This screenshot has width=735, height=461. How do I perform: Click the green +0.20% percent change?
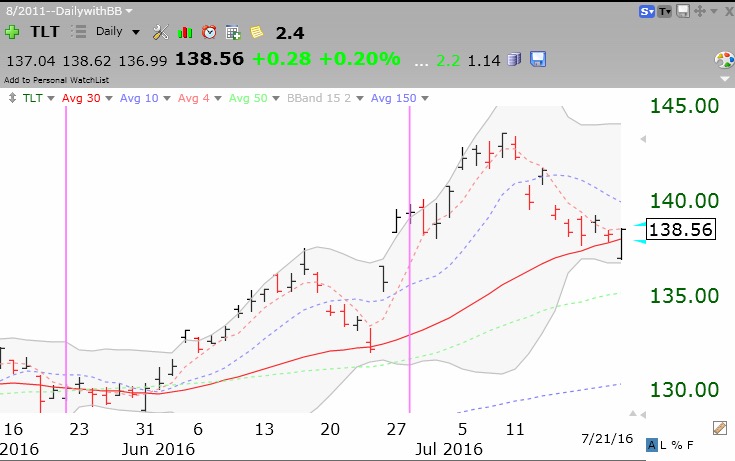(360, 59)
